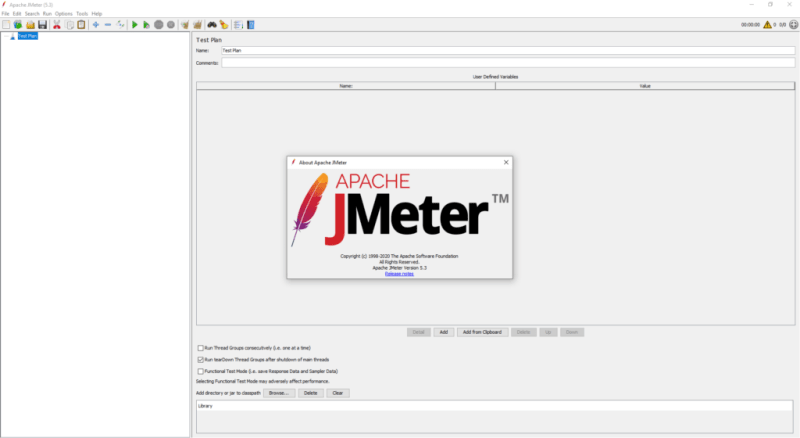Click Start no pauses icon
Image resolution: width=800 pixels, height=438 pixels.
(x=146, y=25)
